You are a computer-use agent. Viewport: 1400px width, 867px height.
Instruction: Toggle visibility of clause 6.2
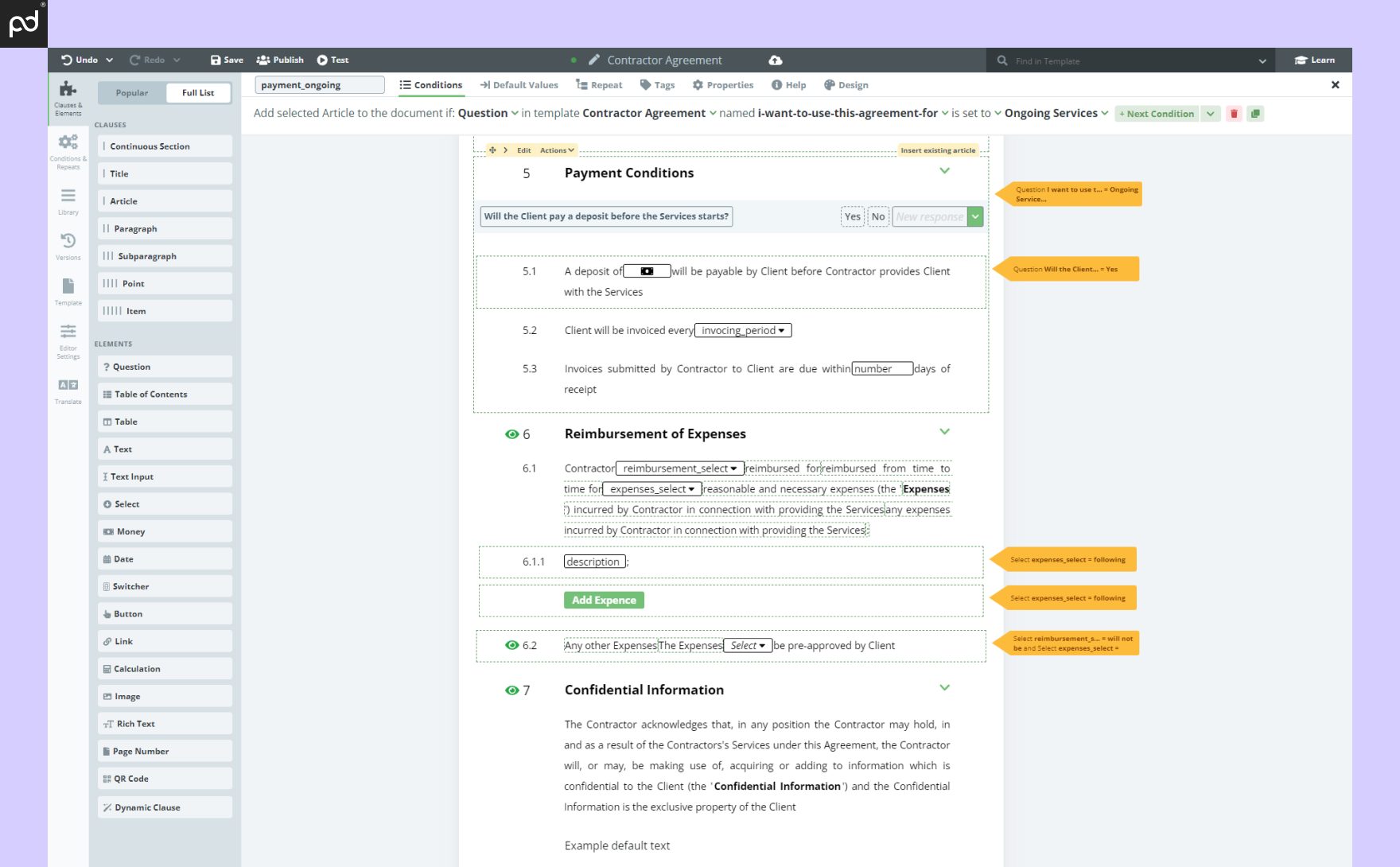(x=511, y=645)
